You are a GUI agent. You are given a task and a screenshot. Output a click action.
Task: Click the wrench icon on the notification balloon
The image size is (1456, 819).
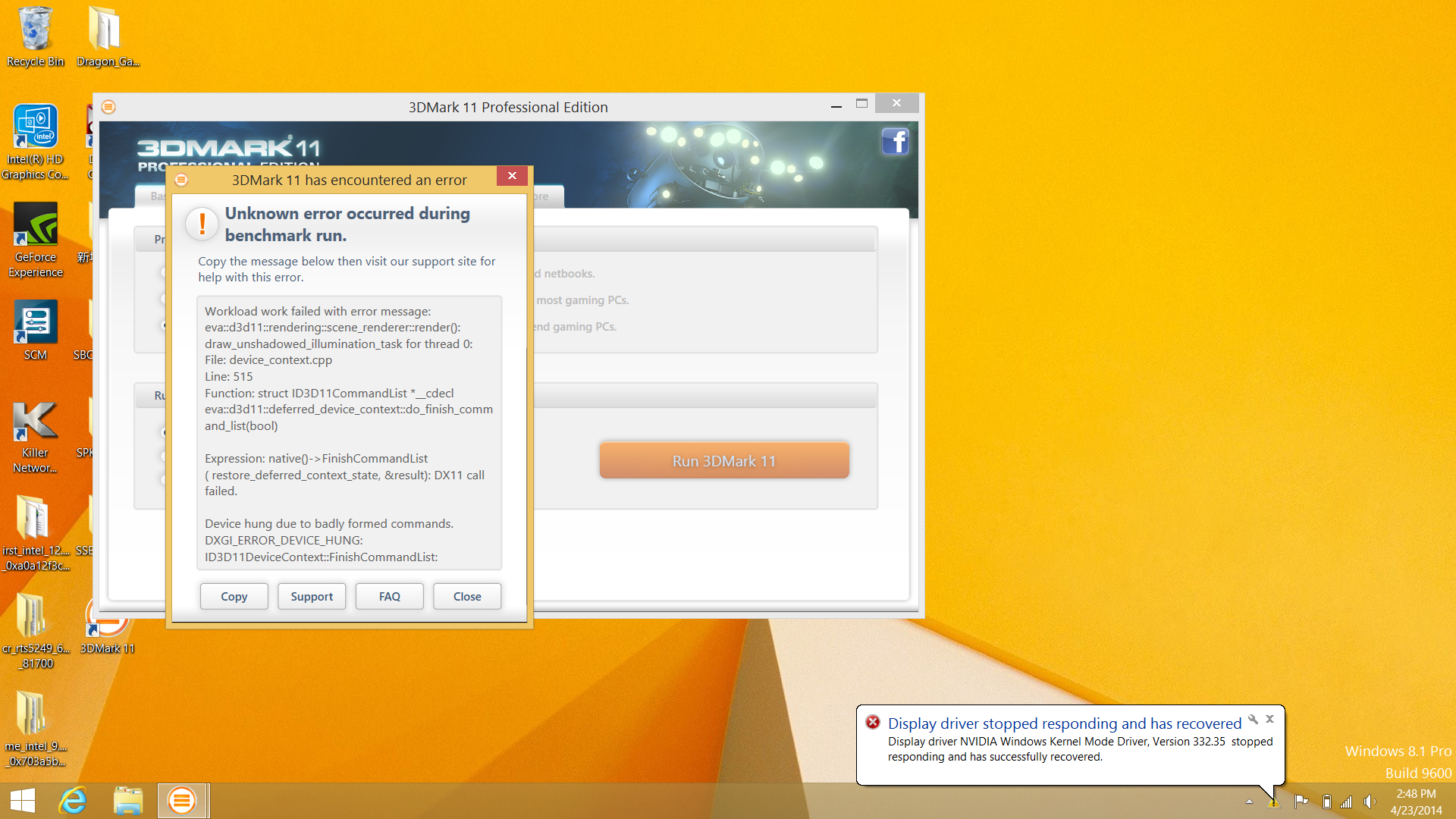click(x=1253, y=719)
